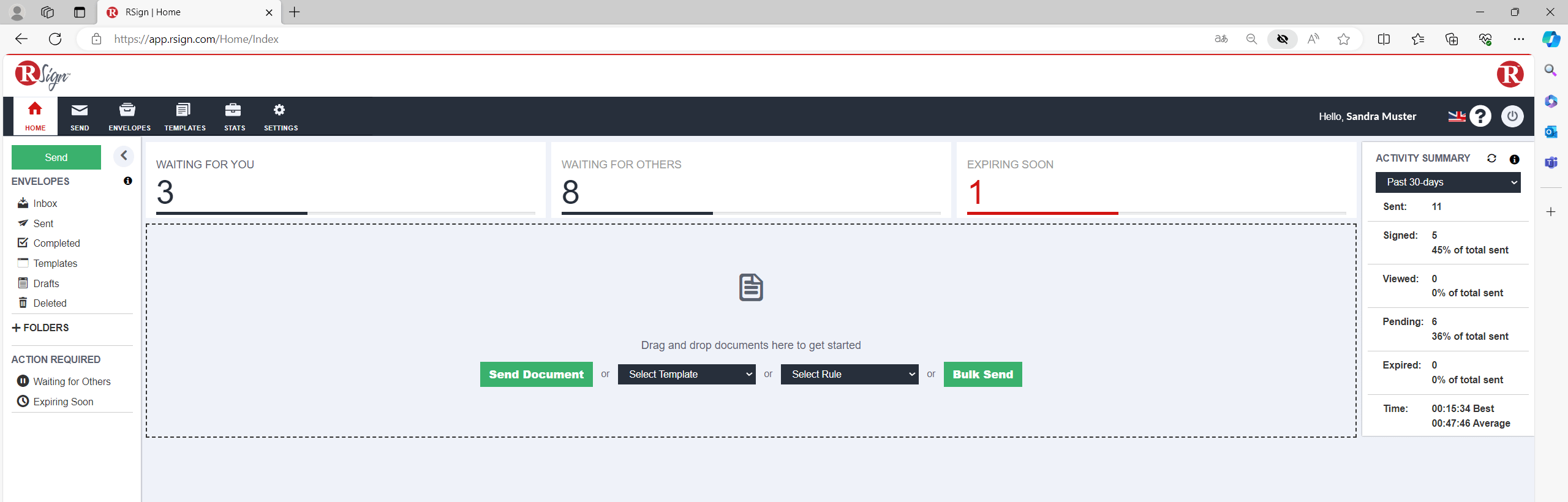Image resolution: width=1568 pixels, height=502 pixels.
Task: Toggle the tracking prevention eye icon
Action: tap(1283, 39)
